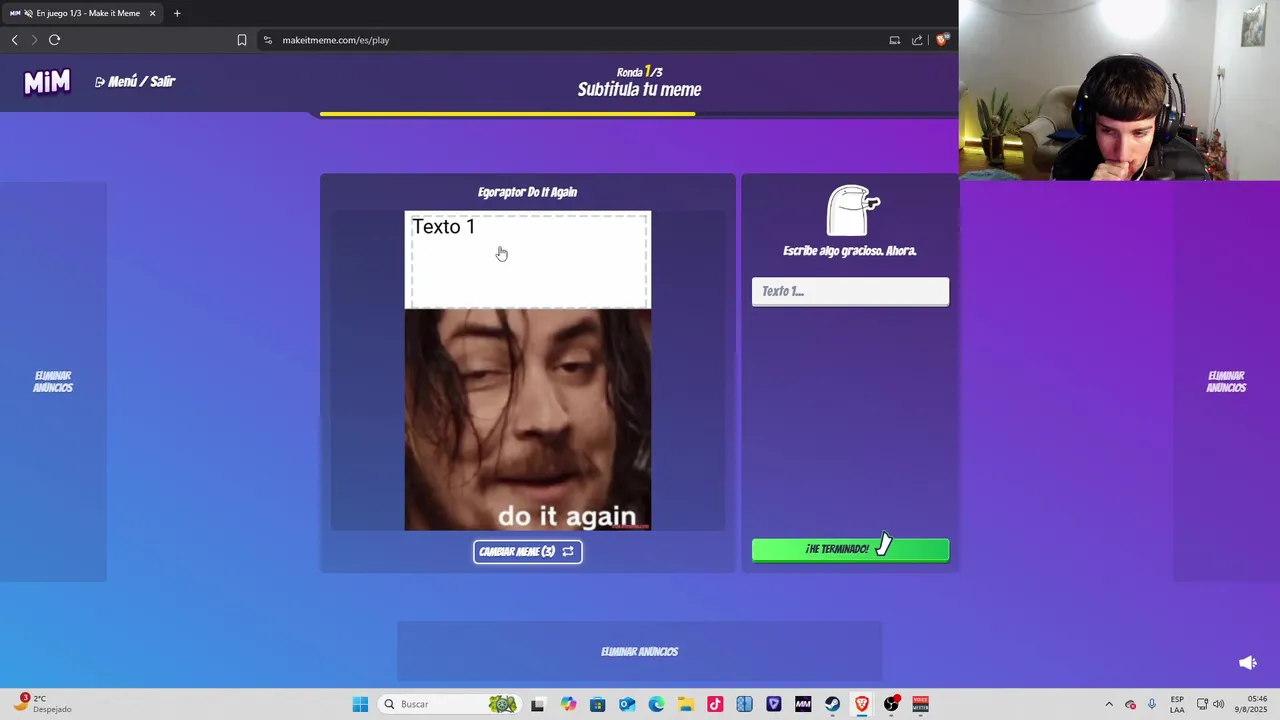Click the 'Subtitula tu meme' heading
The image size is (1280, 720).
click(639, 89)
